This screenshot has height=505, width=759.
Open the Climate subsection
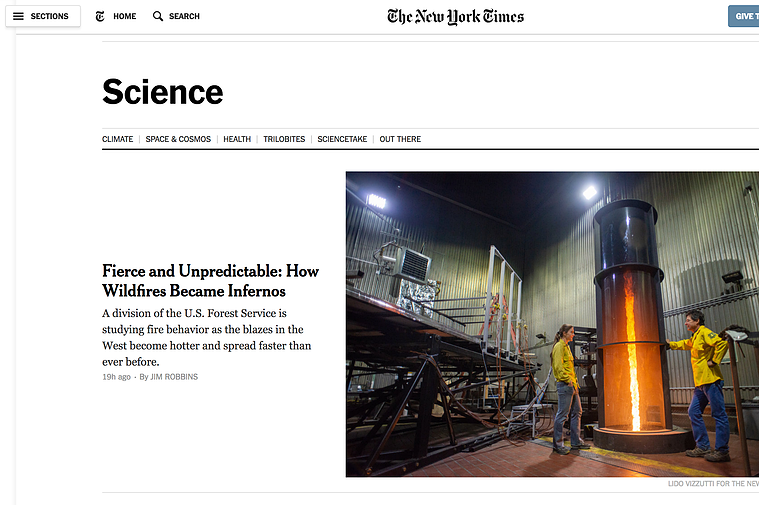118,139
